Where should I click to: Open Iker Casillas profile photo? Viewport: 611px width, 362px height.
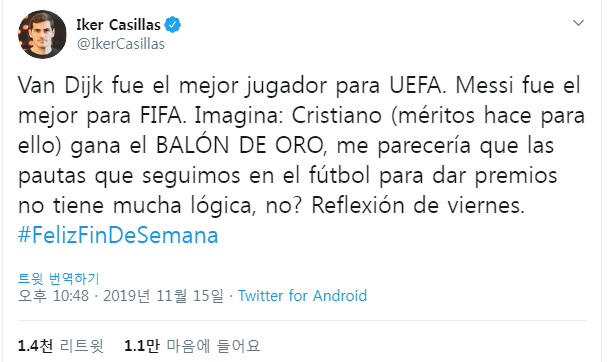tap(42, 34)
